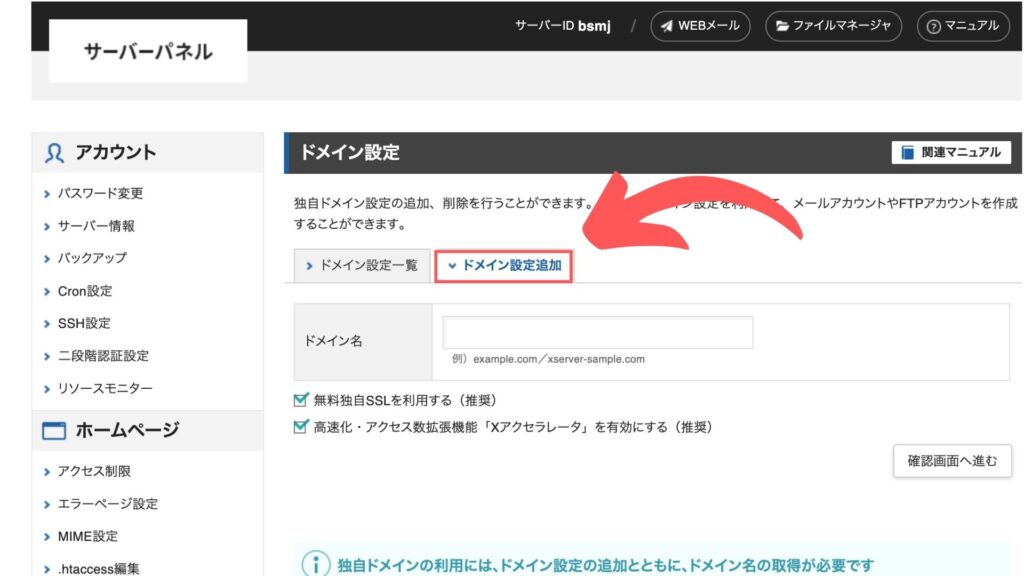
Task: Click the アカウント person icon
Action: (54, 153)
